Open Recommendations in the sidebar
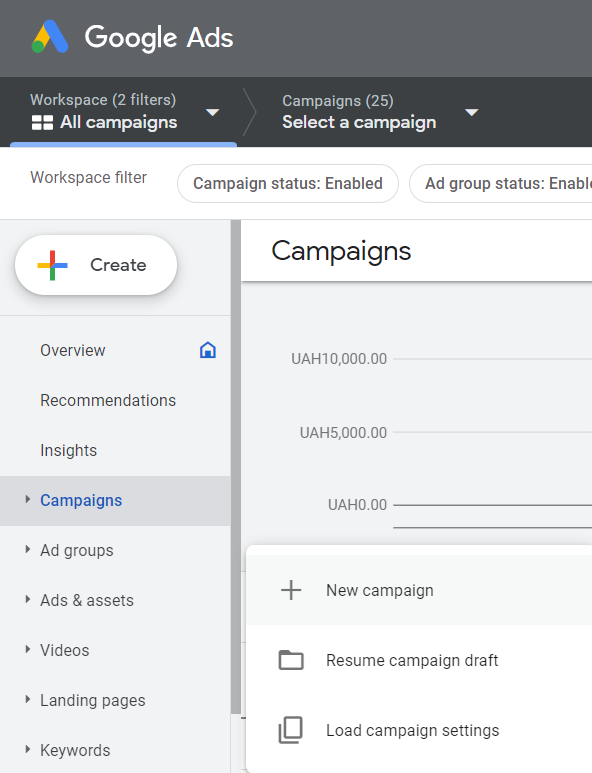 point(108,400)
